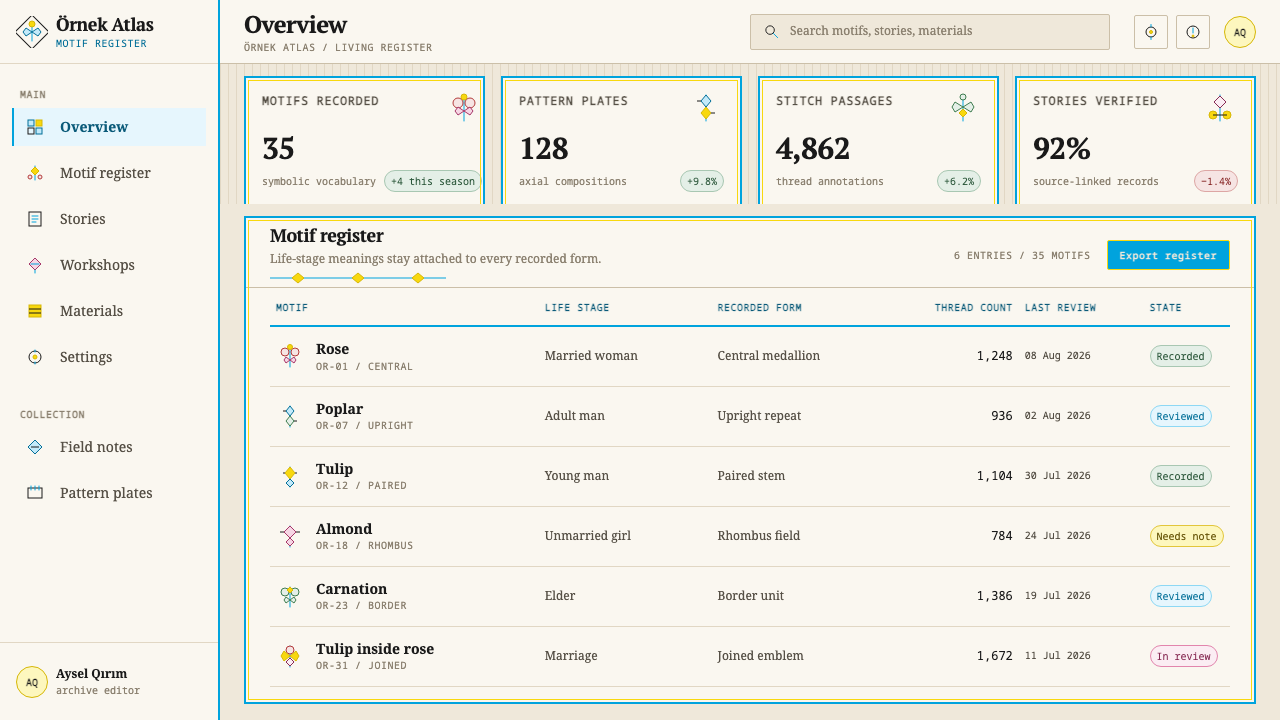Screen dimensions: 1280x720
Task: Click the −1.4% badge on Stories Verified
Action: (x=1216, y=181)
